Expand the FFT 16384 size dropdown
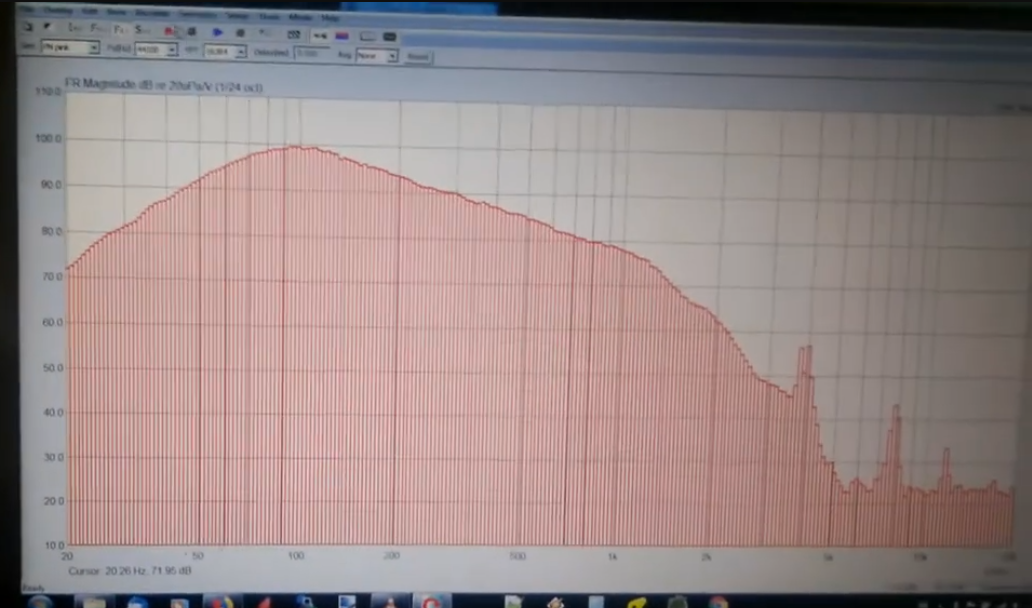The image size is (1032, 608). 241,51
